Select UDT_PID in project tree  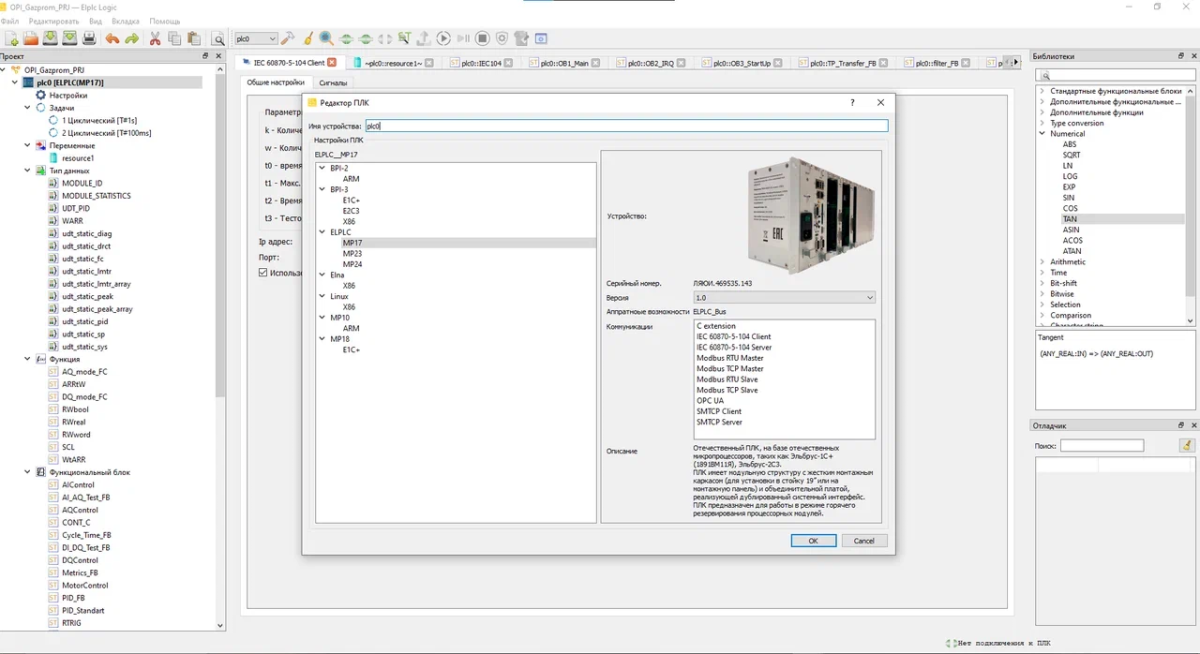pos(76,208)
